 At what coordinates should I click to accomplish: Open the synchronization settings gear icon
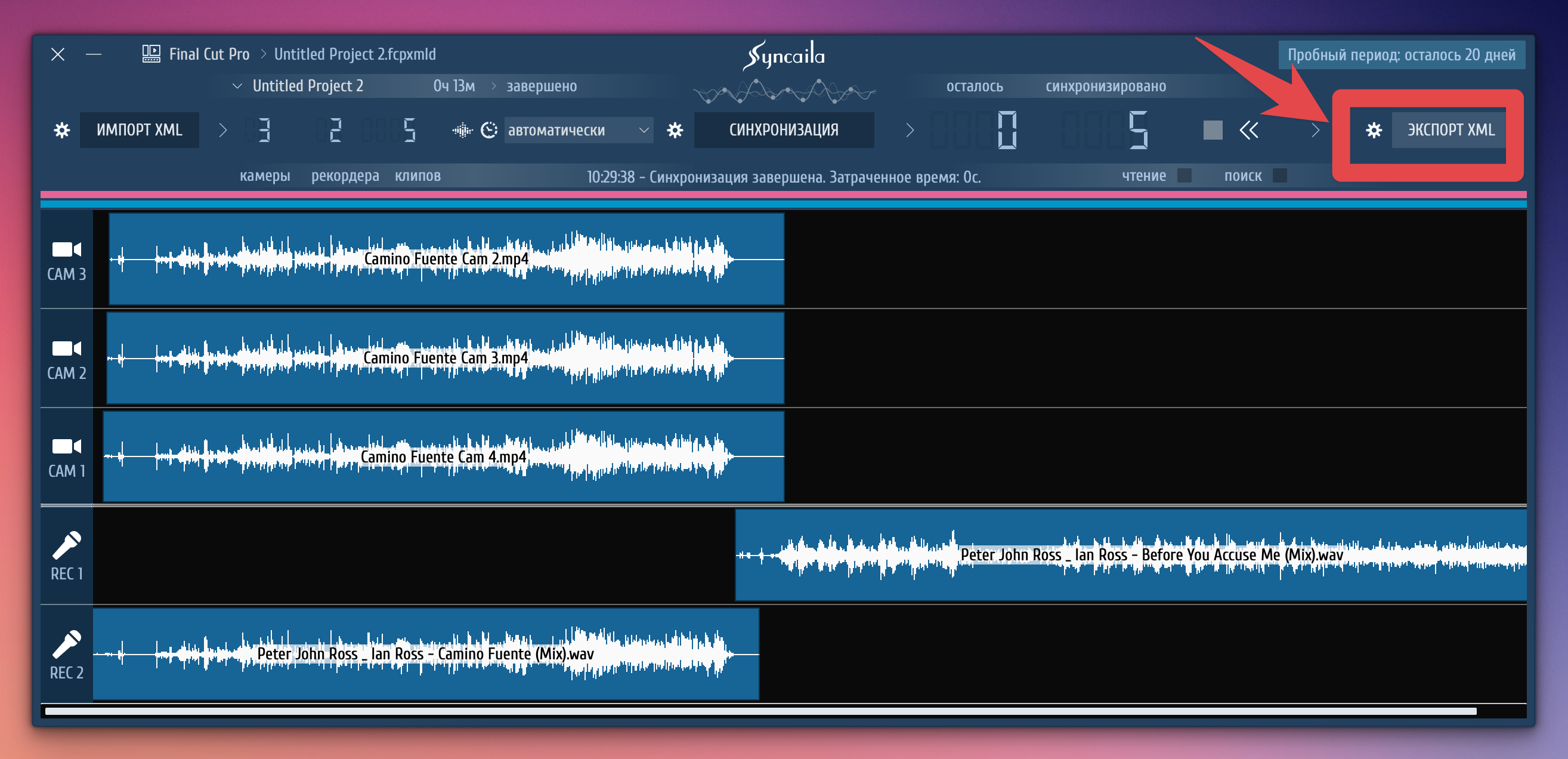point(675,129)
